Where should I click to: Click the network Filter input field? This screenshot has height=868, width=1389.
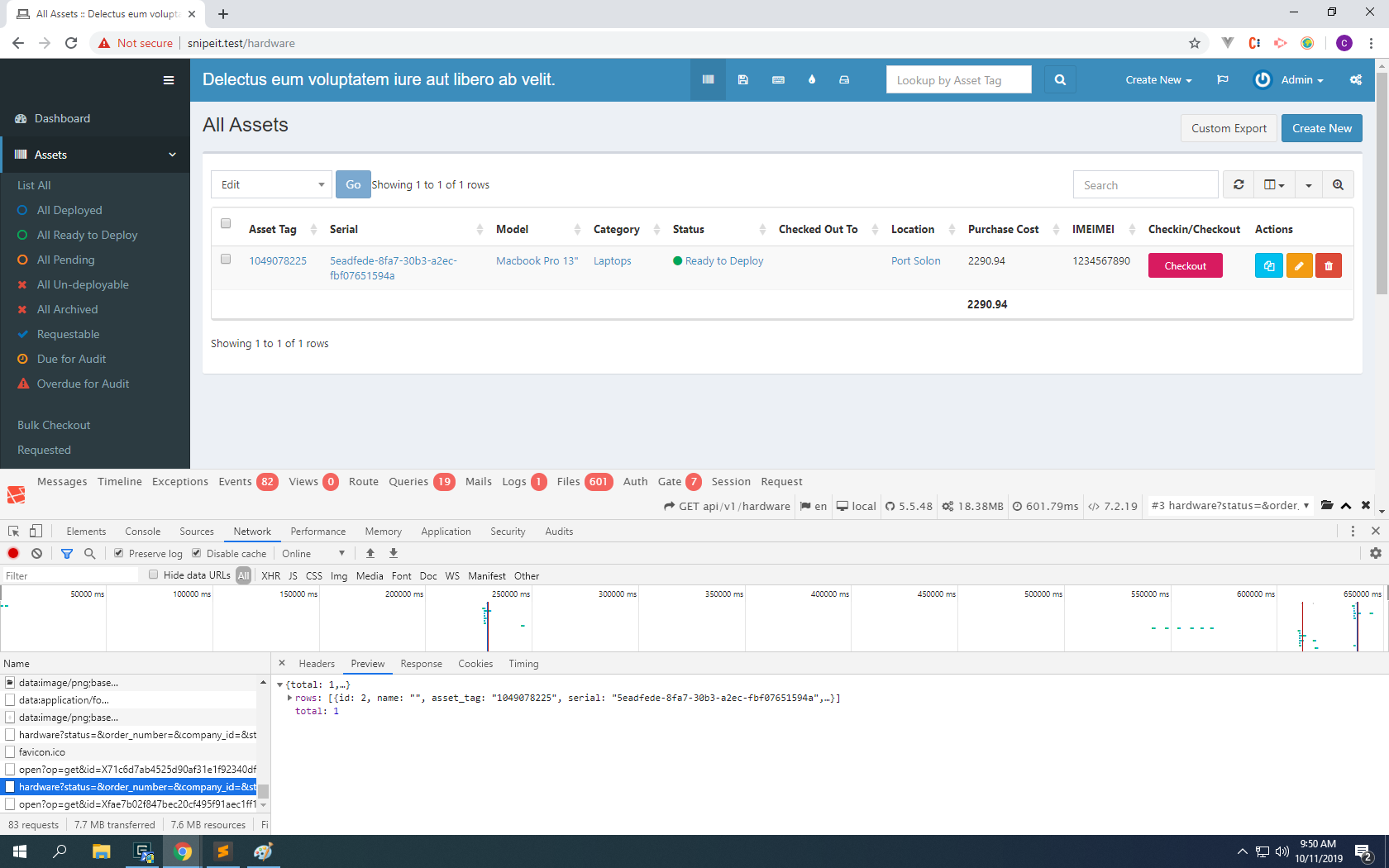click(x=69, y=575)
